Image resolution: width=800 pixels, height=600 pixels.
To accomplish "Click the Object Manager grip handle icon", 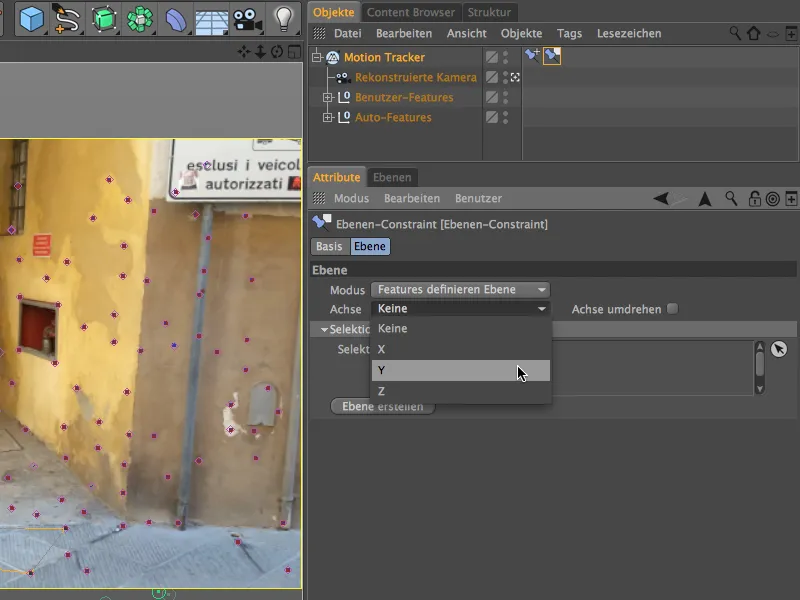I will 319,34.
